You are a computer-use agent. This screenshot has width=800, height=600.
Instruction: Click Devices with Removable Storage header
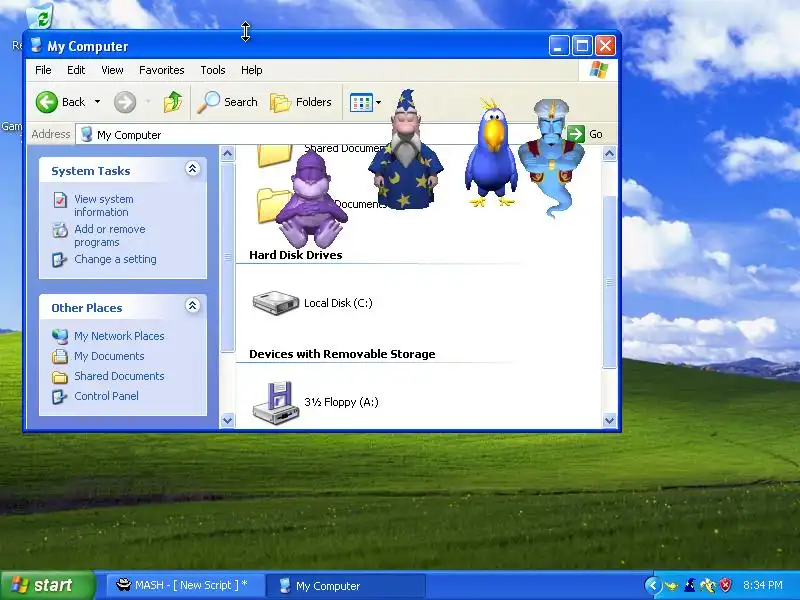coord(342,354)
